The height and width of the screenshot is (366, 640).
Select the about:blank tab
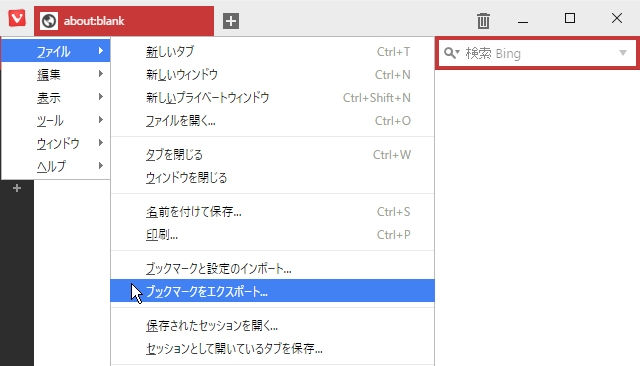tap(124, 21)
